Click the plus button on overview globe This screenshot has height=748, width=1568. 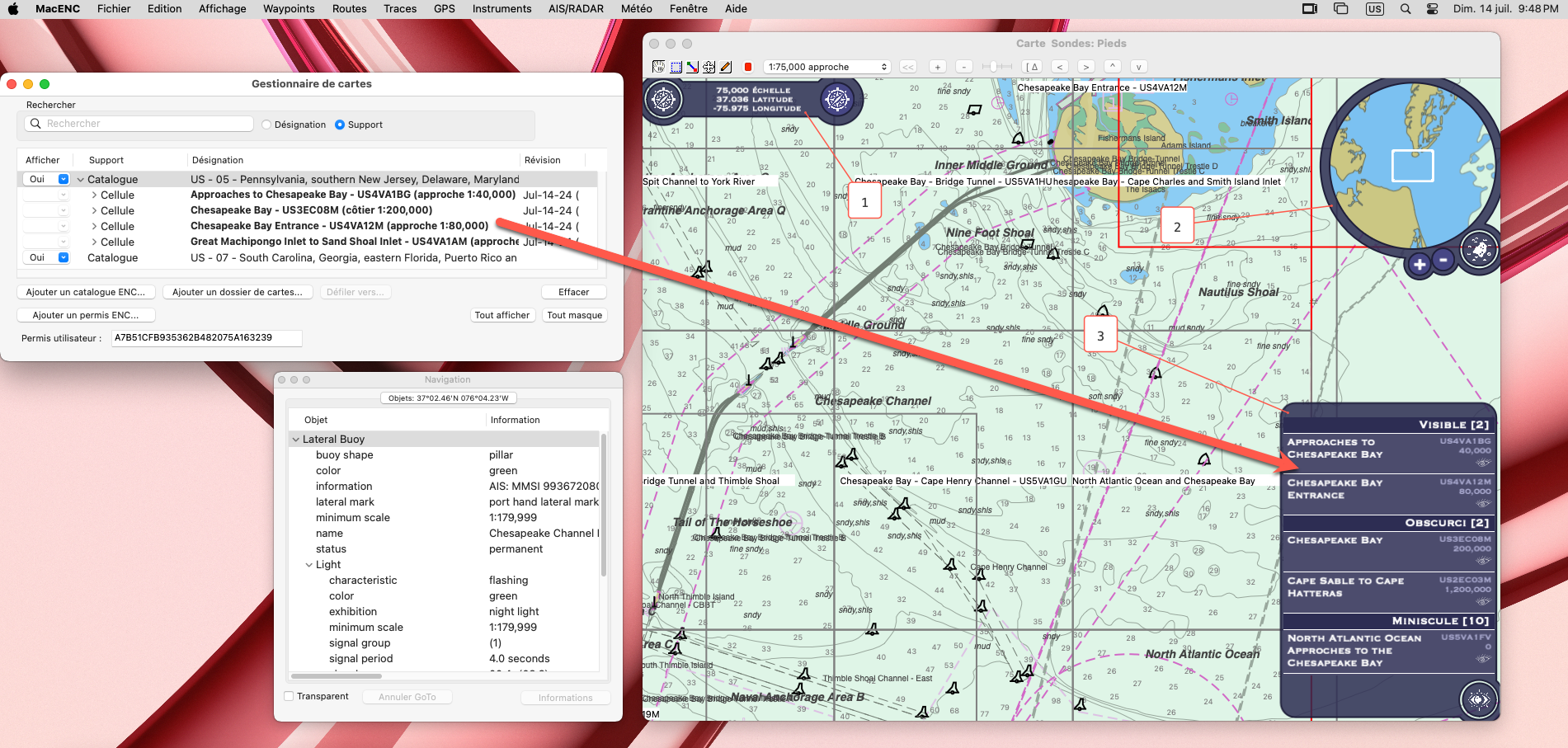(x=1419, y=264)
